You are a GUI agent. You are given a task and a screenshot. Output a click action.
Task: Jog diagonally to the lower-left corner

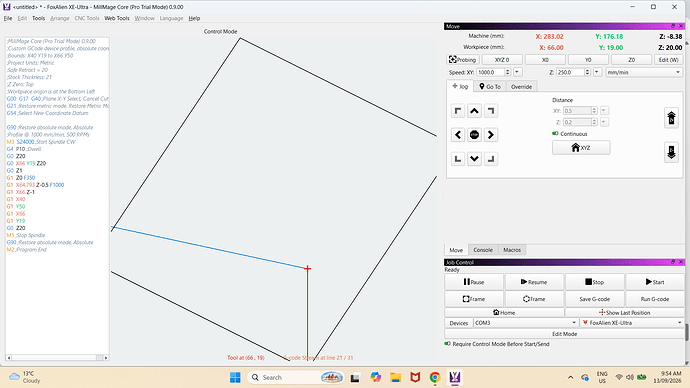click(458, 158)
